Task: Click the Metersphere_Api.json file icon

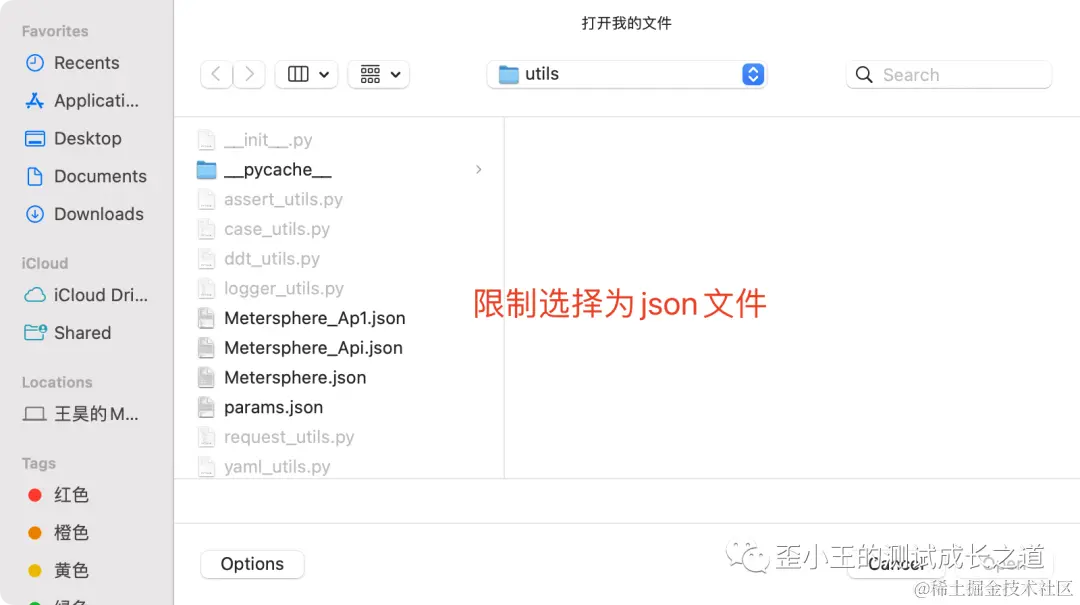Action: click(206, 348)
